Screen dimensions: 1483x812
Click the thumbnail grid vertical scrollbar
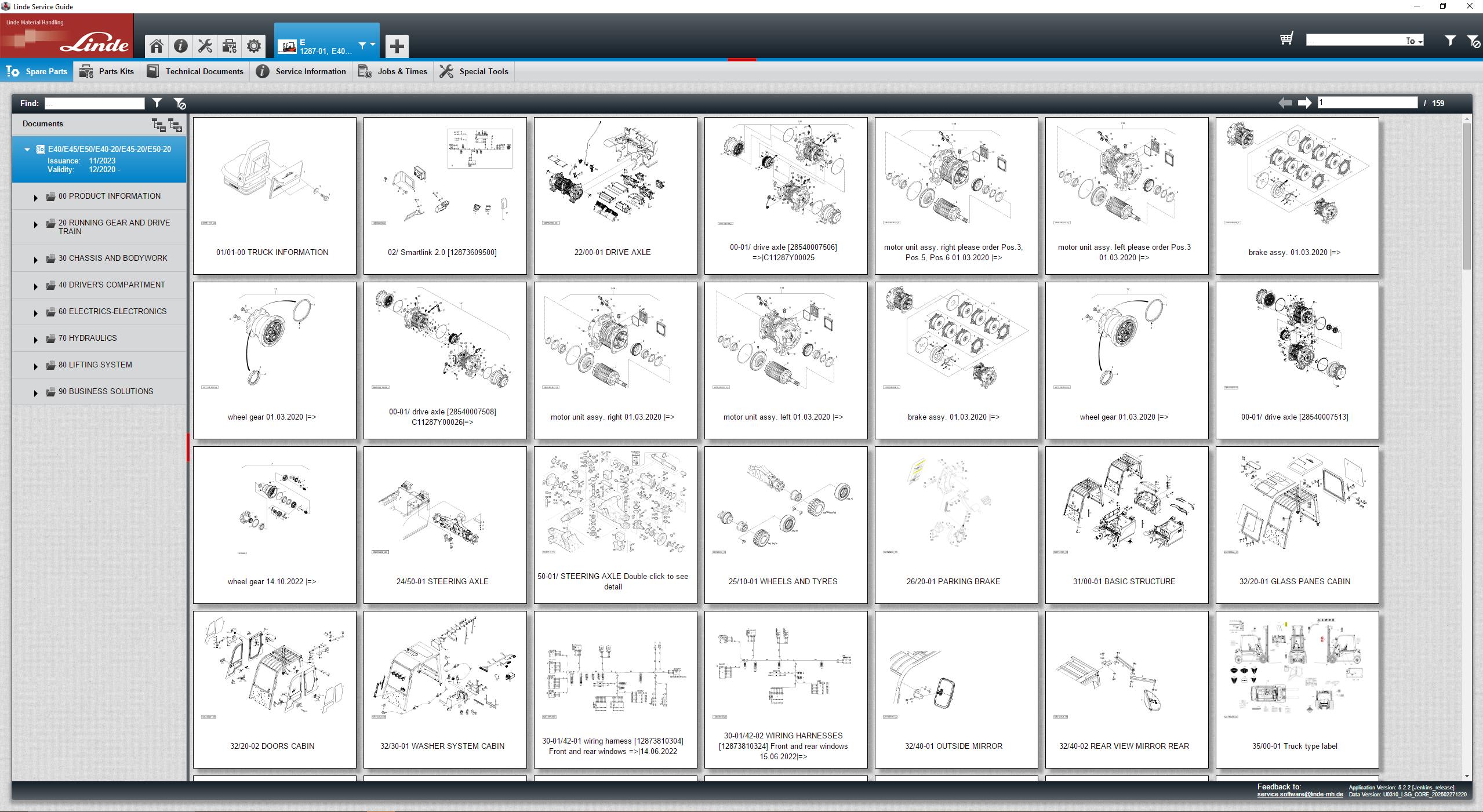click(x=1467, y=195)
